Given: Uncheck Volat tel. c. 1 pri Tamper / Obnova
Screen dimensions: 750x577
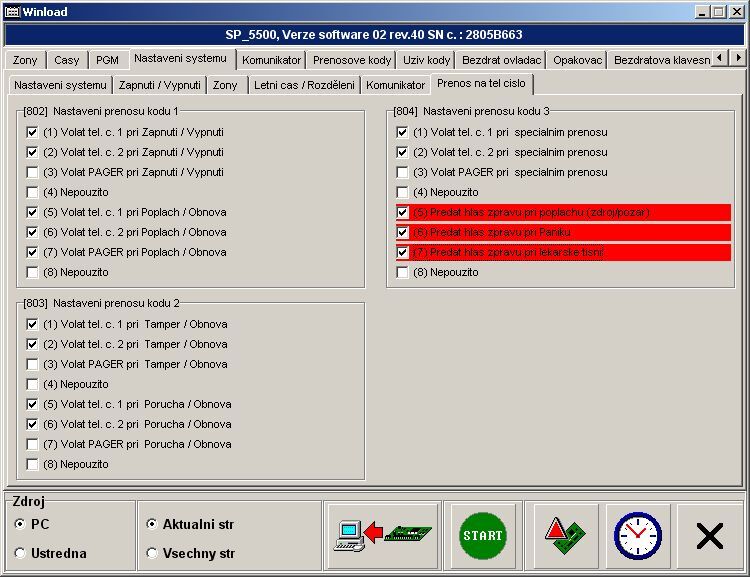Looking at the screenshot, I should point(33,324).
